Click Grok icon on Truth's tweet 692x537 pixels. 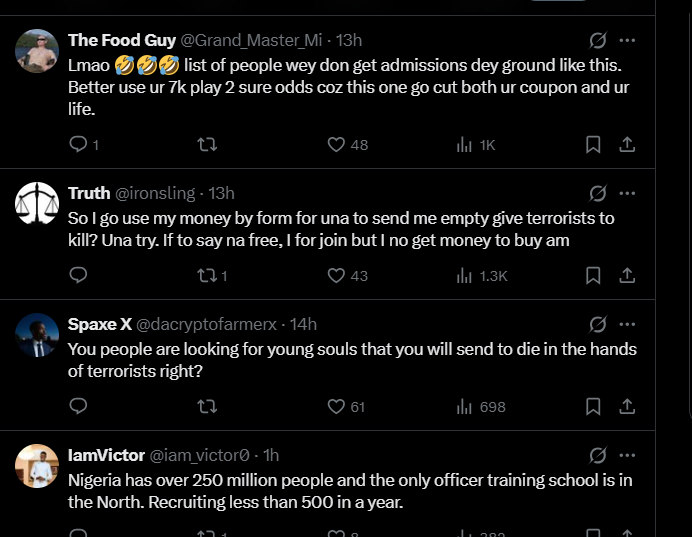pyautogui.click(x=598, y=193)
